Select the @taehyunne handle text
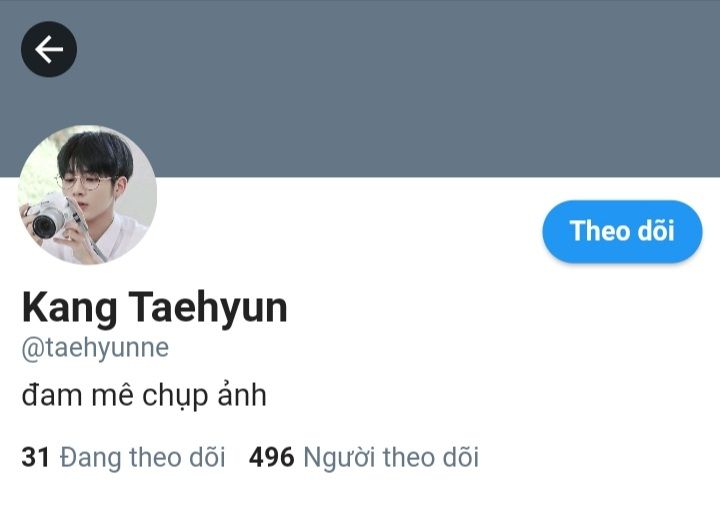 coord(95,349)
